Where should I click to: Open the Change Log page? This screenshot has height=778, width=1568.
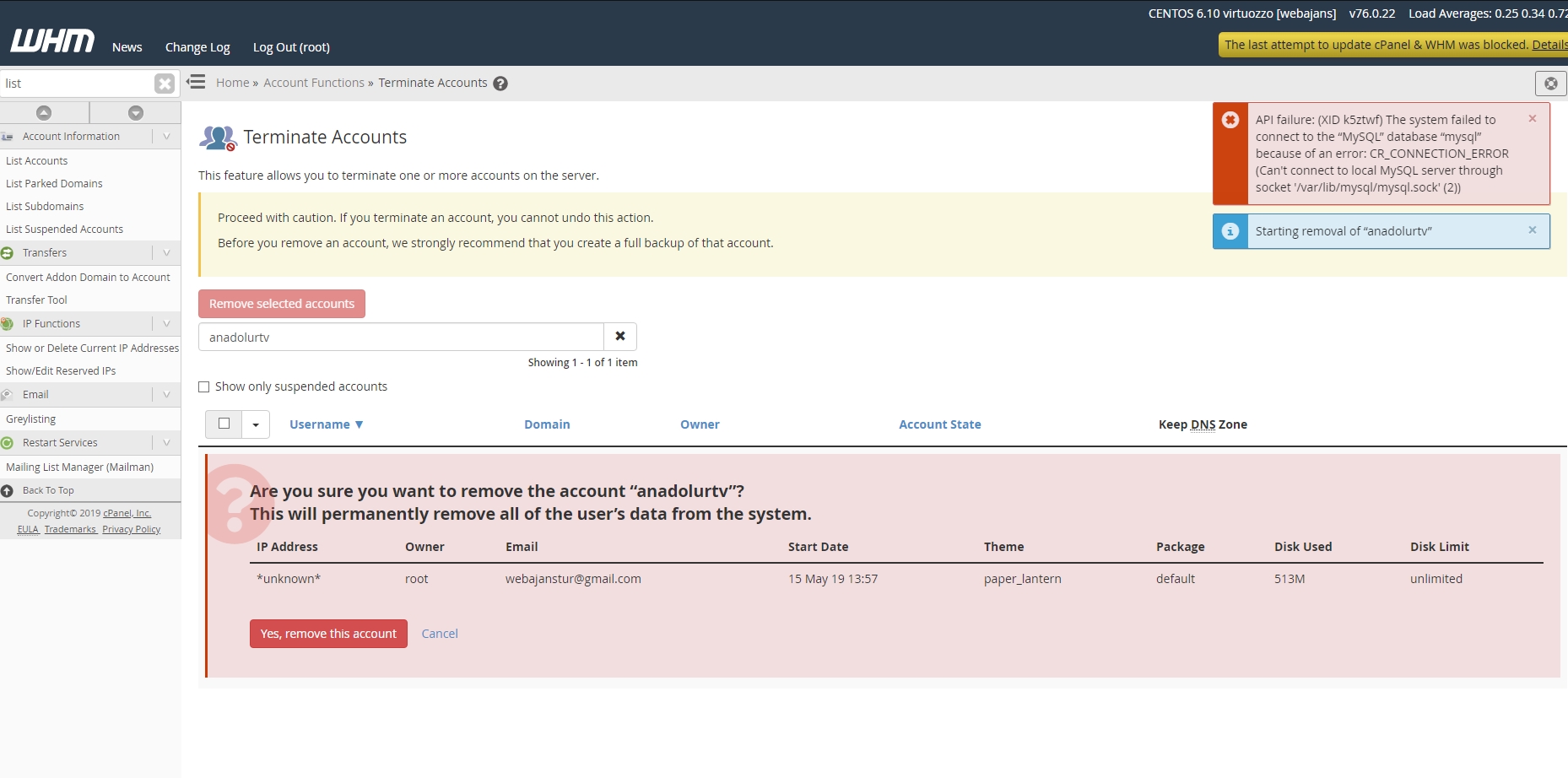197,47
